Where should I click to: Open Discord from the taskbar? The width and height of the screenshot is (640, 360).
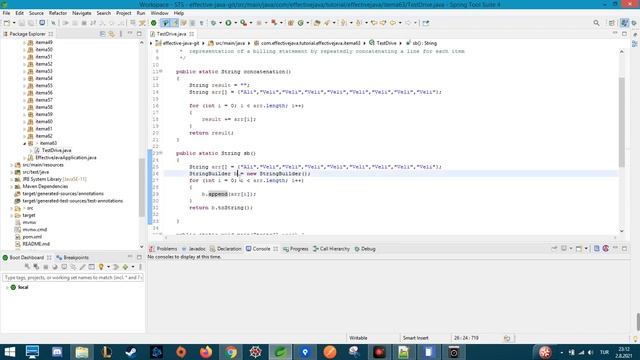(57, 352)
